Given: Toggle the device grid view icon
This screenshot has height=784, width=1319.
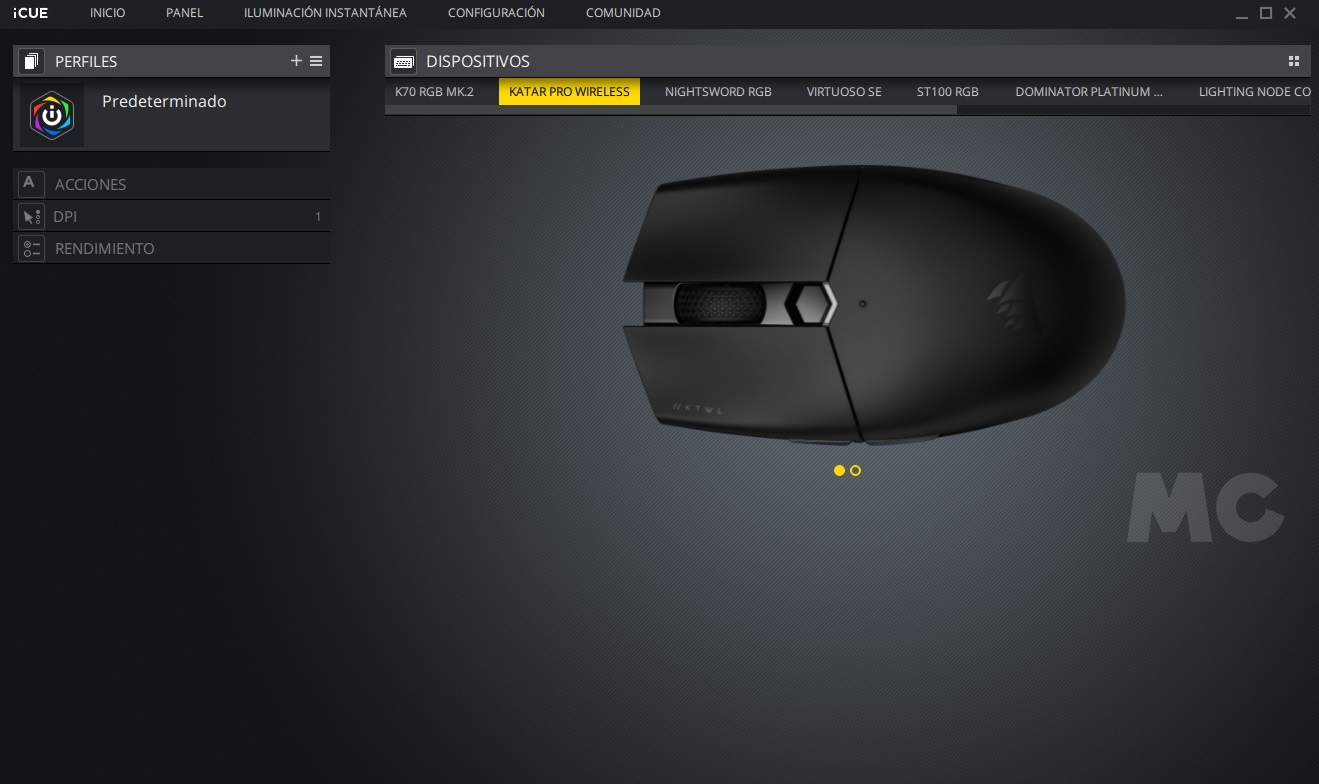Looking at the screenshot, I should coord(1294,61).
